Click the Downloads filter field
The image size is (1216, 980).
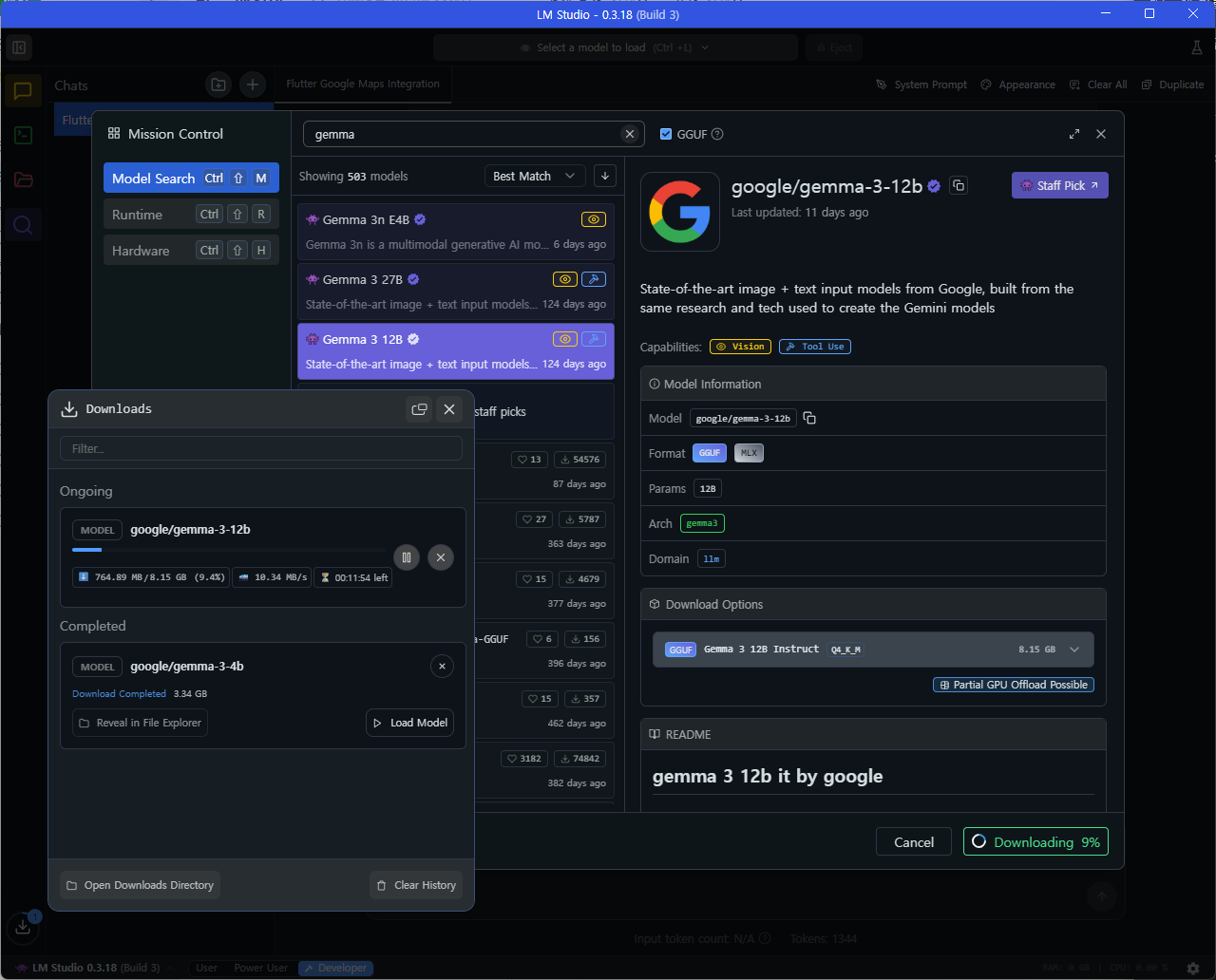(x=261, y=448)
